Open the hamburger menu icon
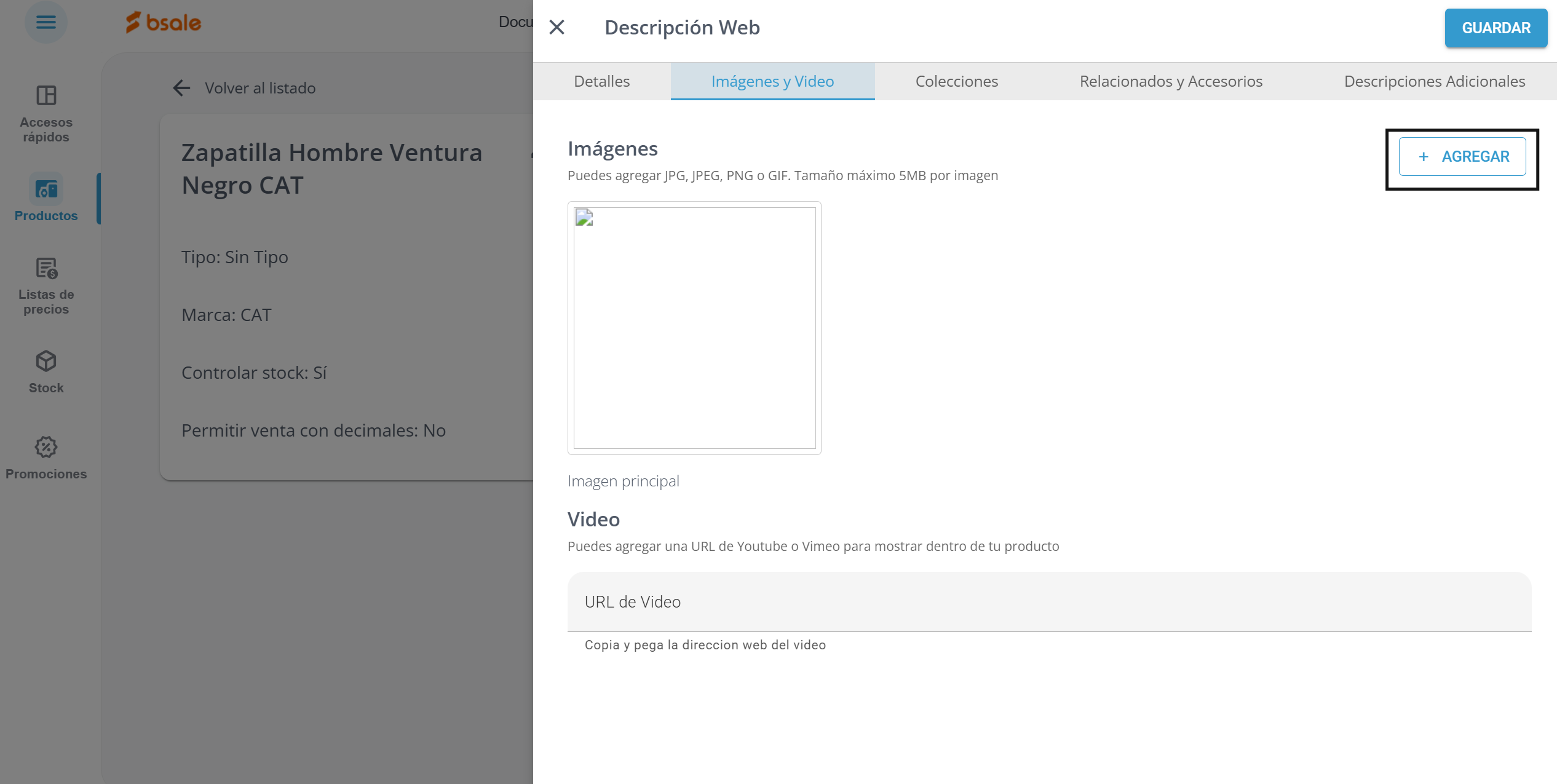Screen dimensions: 1557x784 (46, 23)
